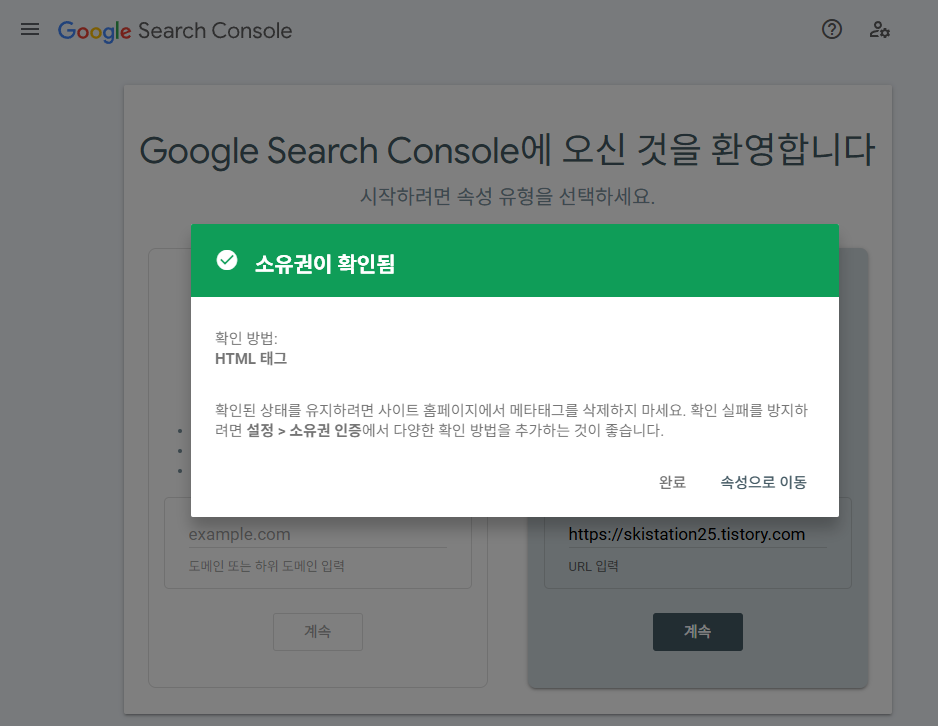Focus the URL field with skistation25.tistory.com

[698, 534]
